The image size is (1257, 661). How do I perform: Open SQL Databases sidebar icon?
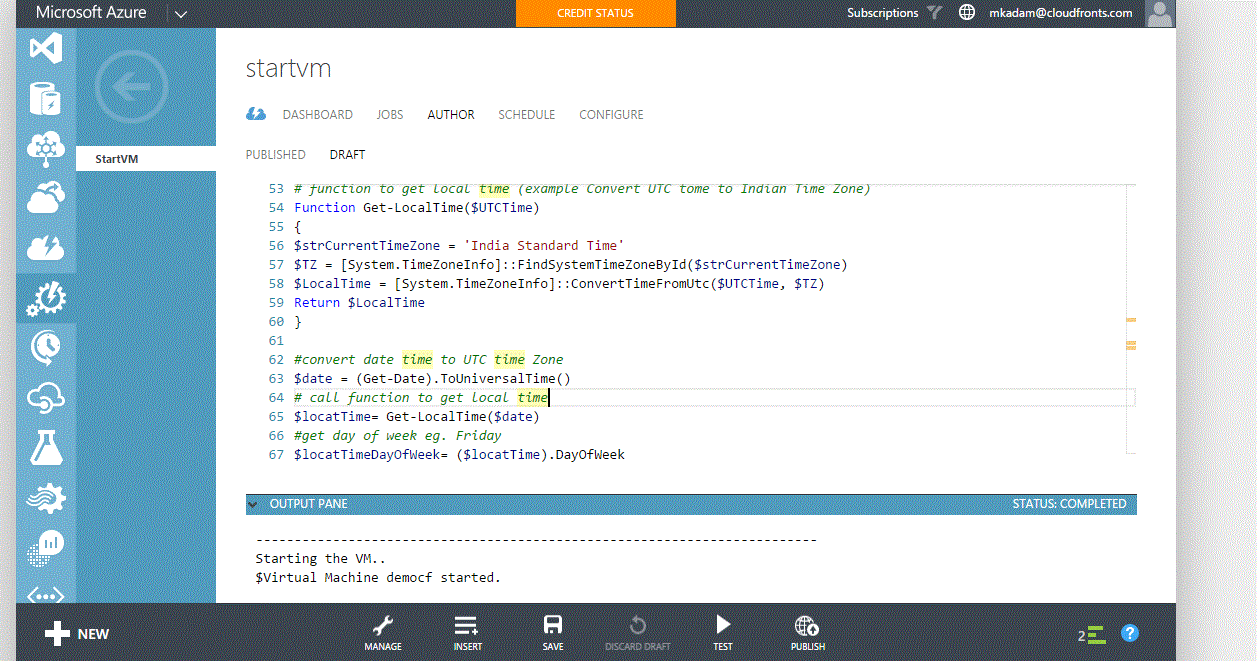(x=46, y=100)
